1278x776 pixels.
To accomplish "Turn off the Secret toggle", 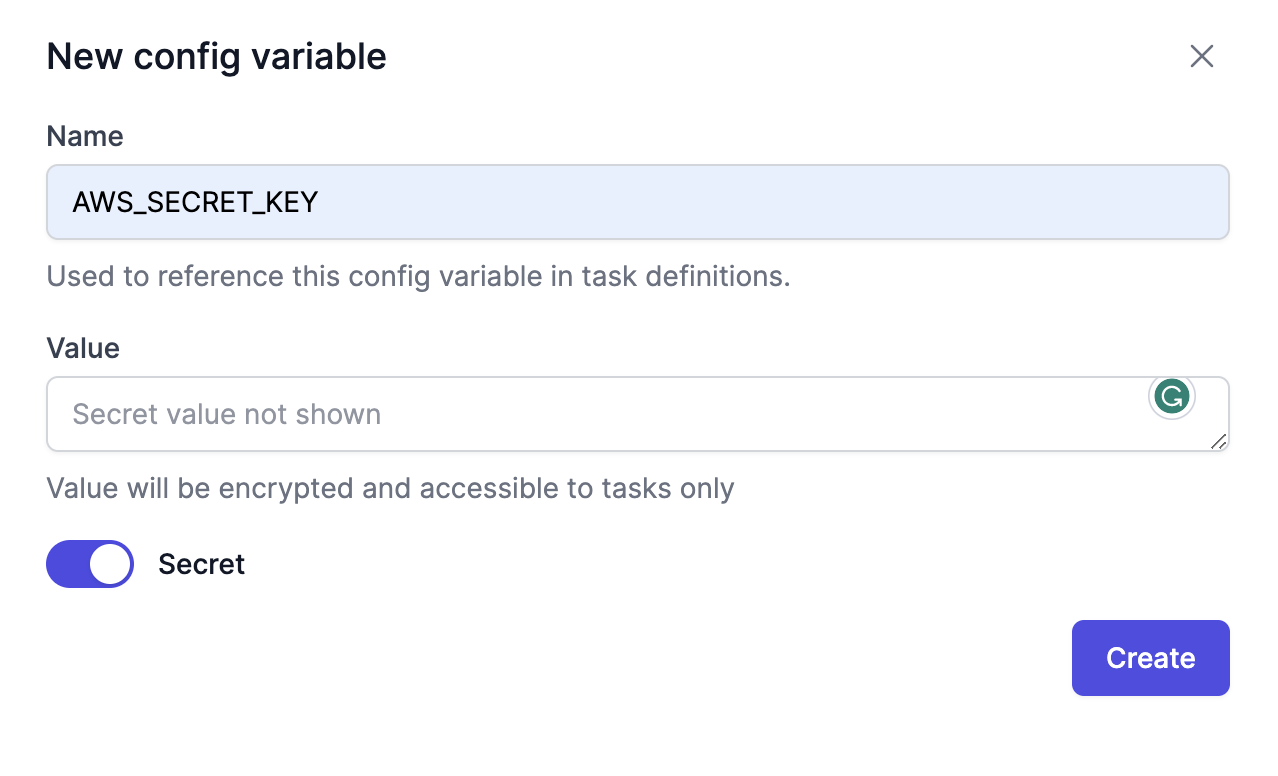I will [90, 564].
